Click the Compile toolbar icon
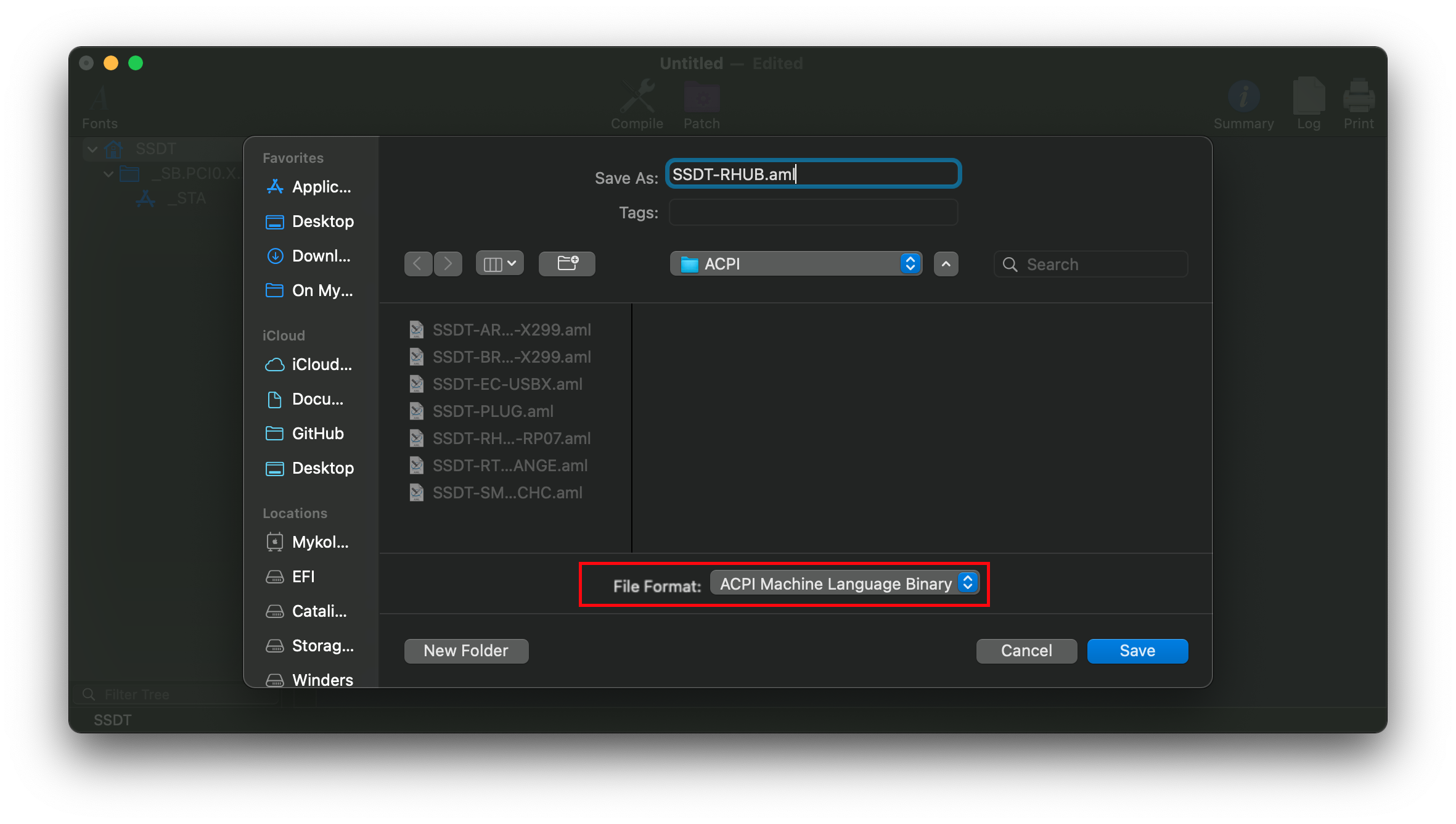This screenshot has height=824, width=1456. [x=637, y=98]
